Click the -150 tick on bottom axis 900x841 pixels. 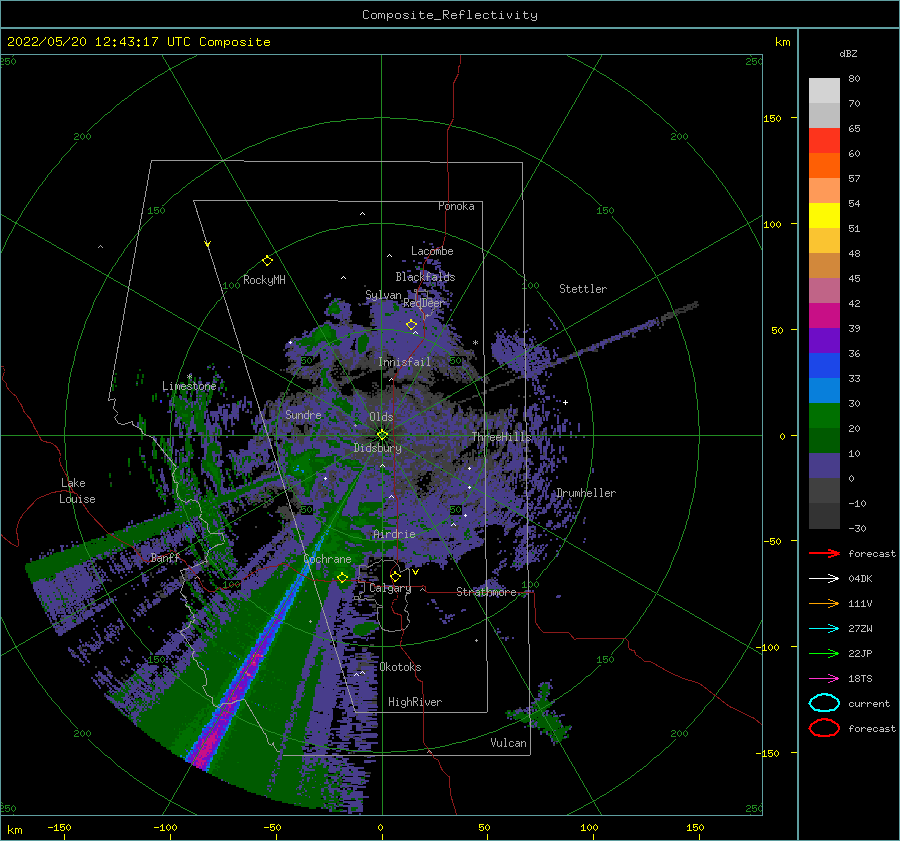(59, 827)
